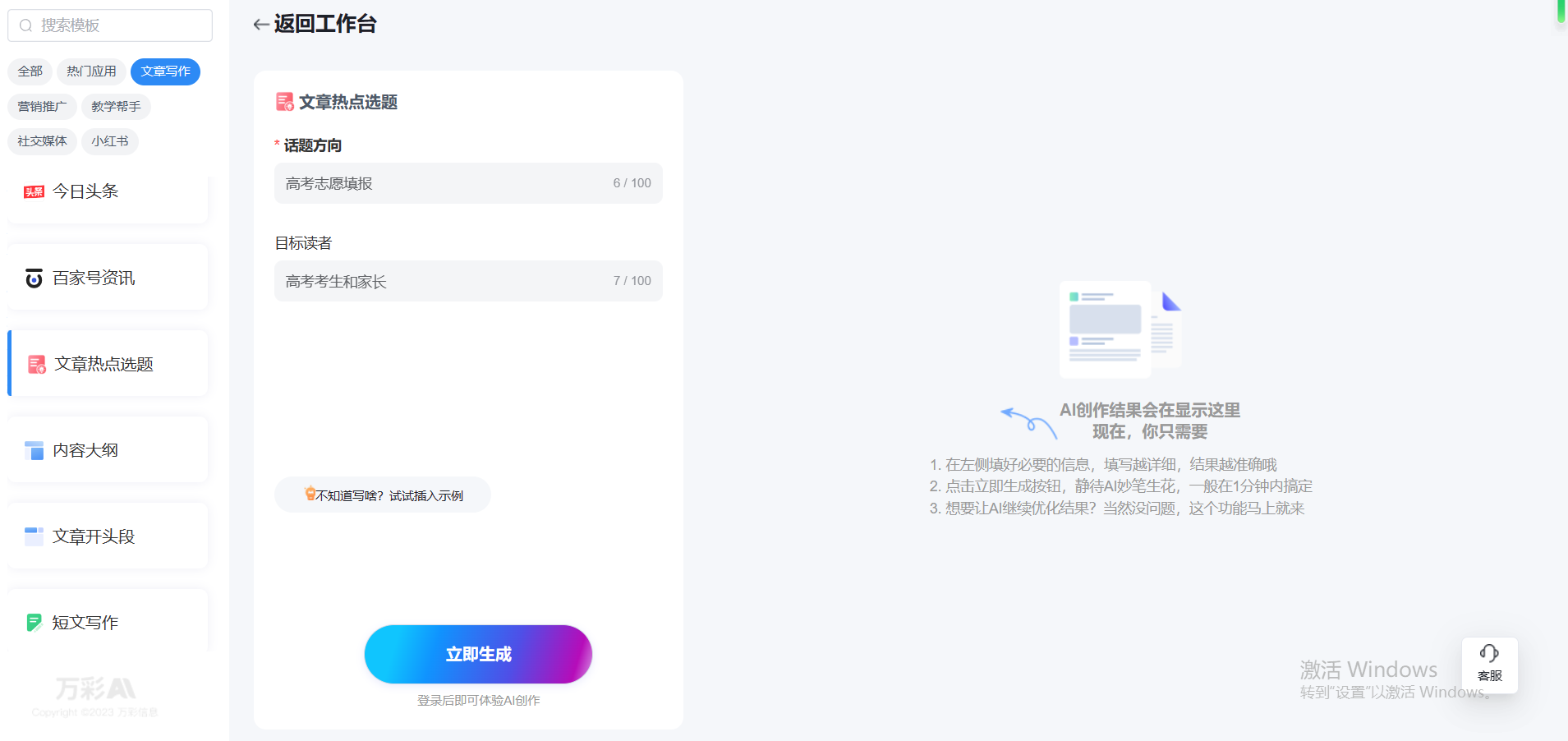Viewport: 1568px width, 741px height.
Task: Click the 内容大纲 blue icon
Action: [x=34, y=450]
